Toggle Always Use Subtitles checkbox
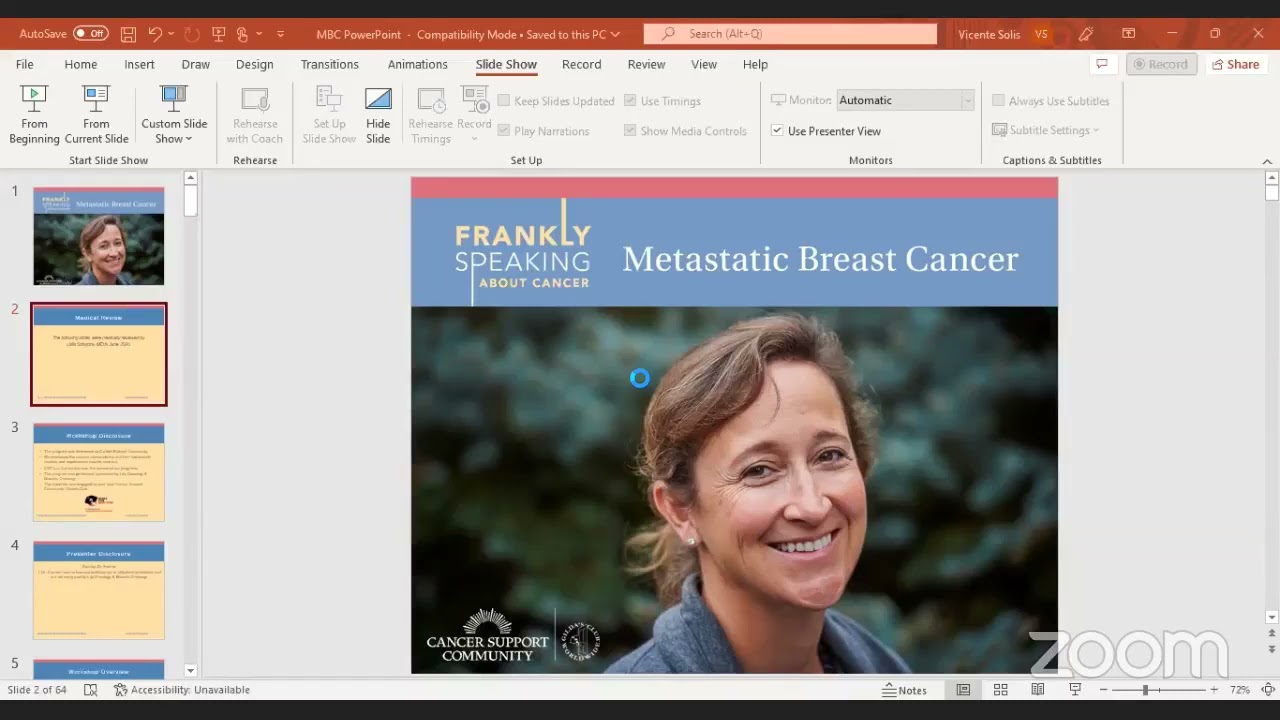The width and height of the screenshot is (1280, 720). tap(998, 101)
